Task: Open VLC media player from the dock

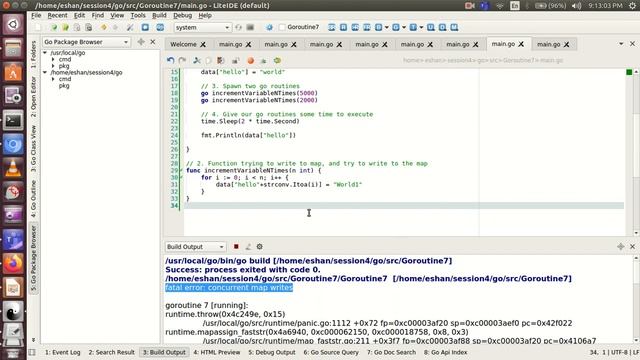Action: (x=13, y=168)
